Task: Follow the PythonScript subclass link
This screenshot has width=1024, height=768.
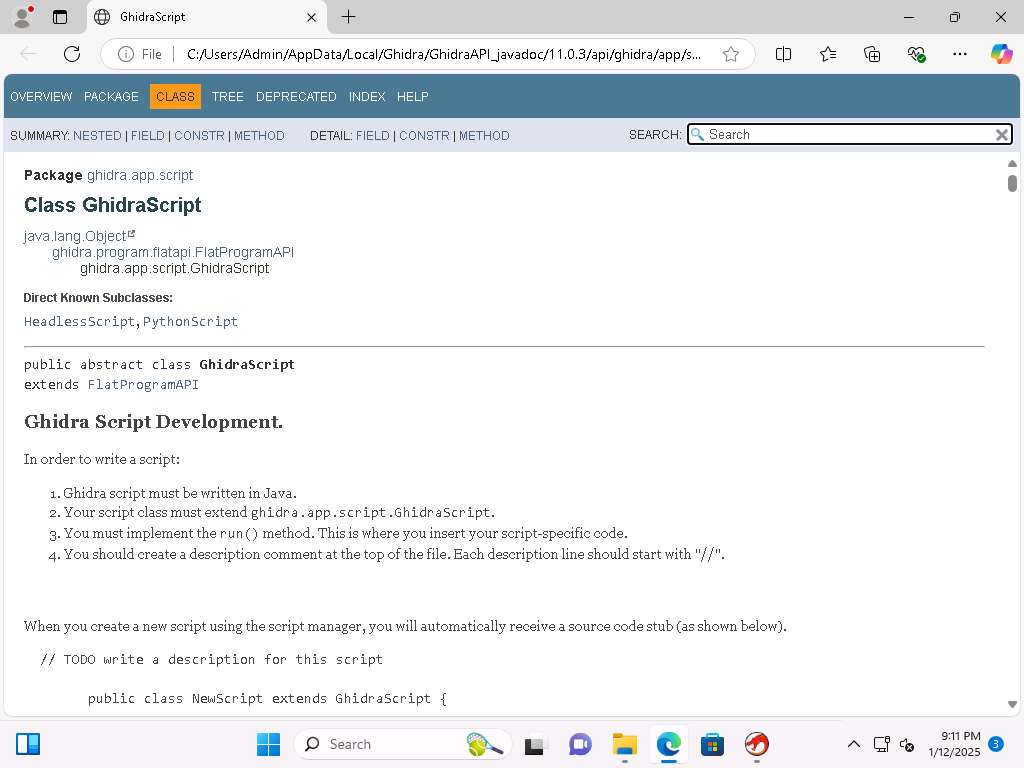Action: 190,322
